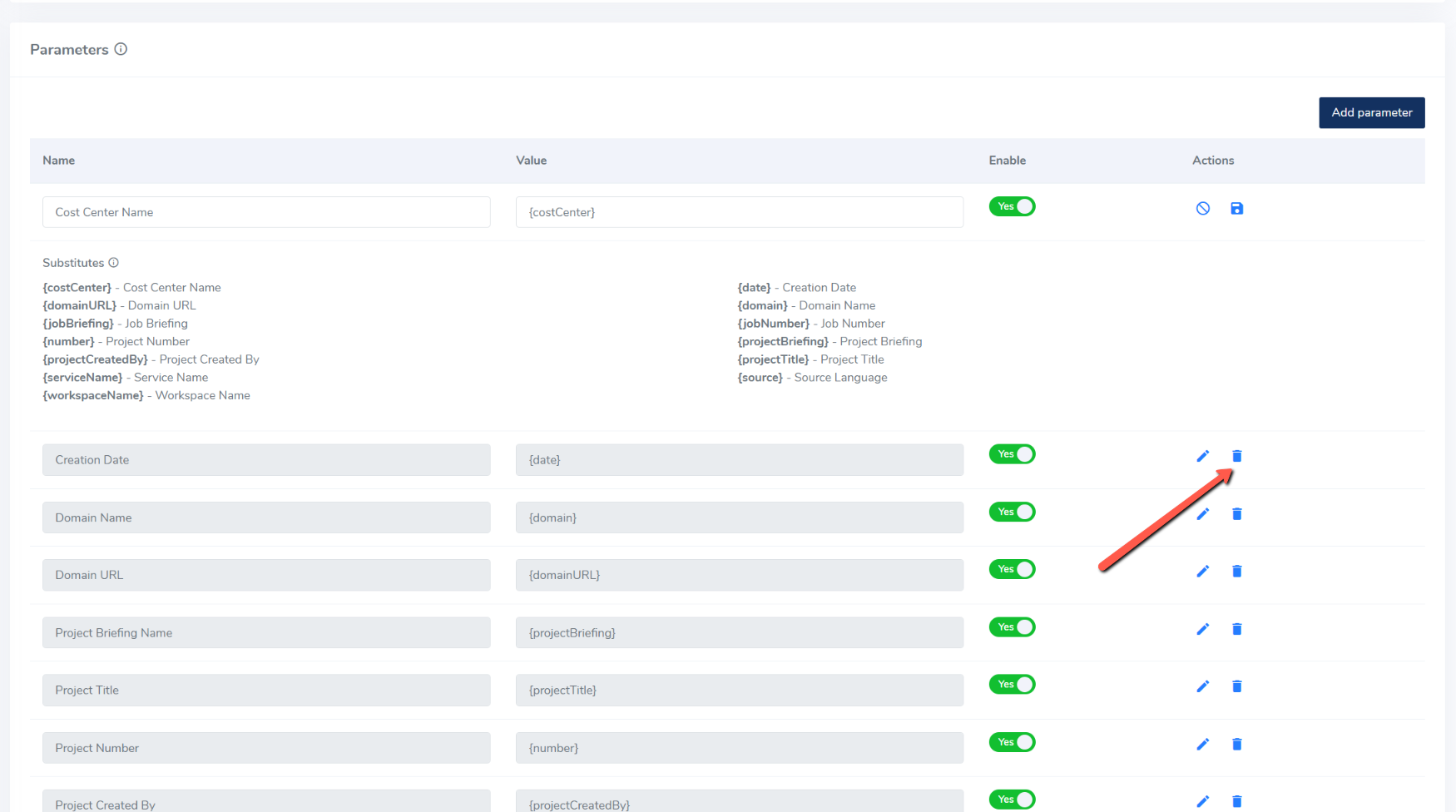Click the Project Number name field

click(266, 748)
